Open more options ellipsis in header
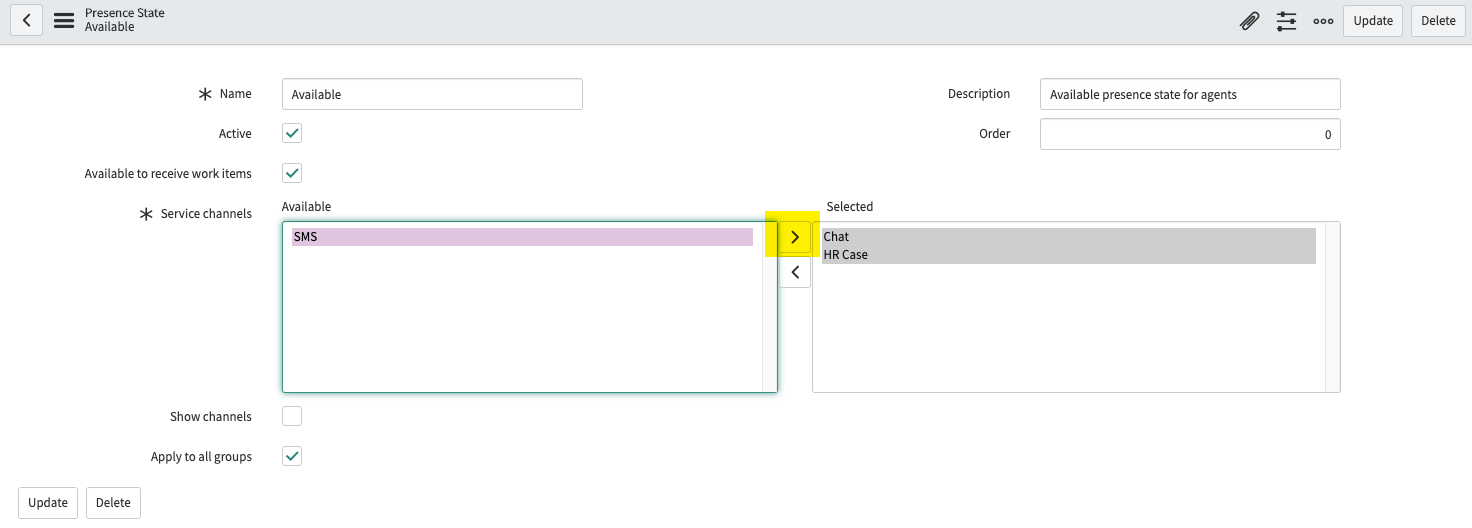 (x=1323, y=21)
